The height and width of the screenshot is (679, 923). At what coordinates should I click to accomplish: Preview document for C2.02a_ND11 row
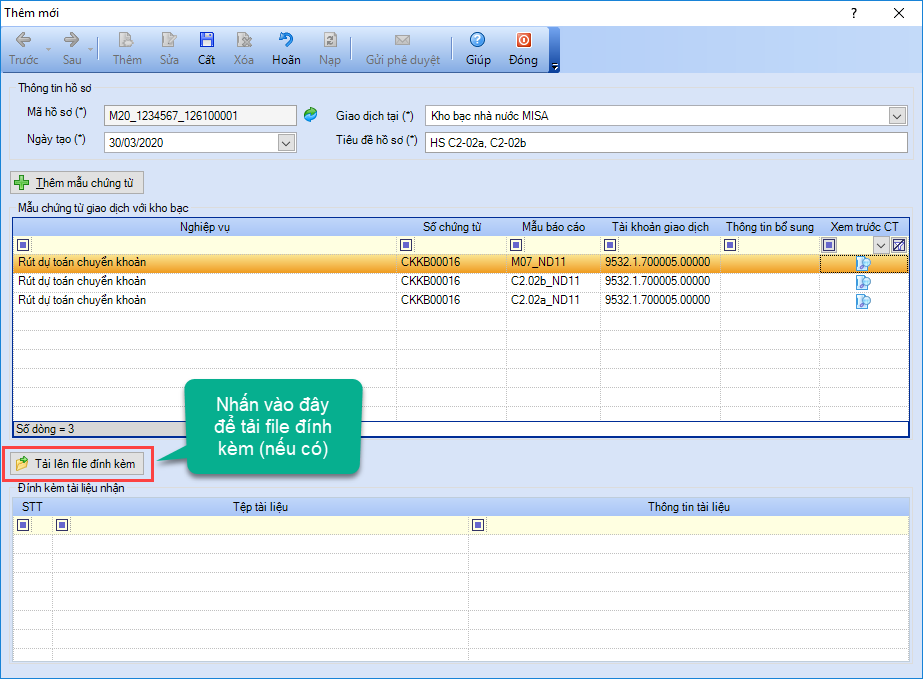[x=863, y=302]
